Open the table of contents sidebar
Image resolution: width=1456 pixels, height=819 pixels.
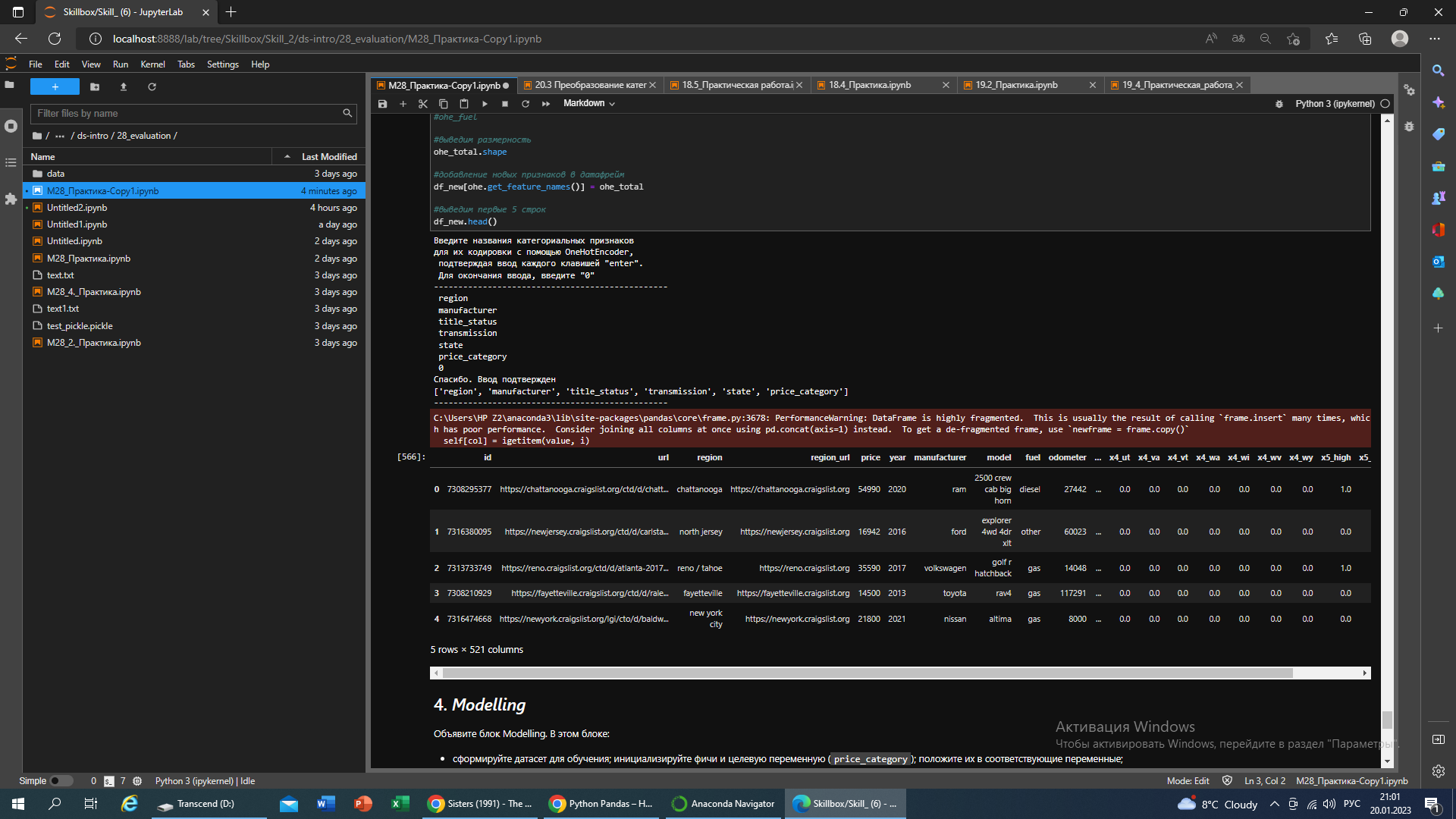click(x=11, y=162)
